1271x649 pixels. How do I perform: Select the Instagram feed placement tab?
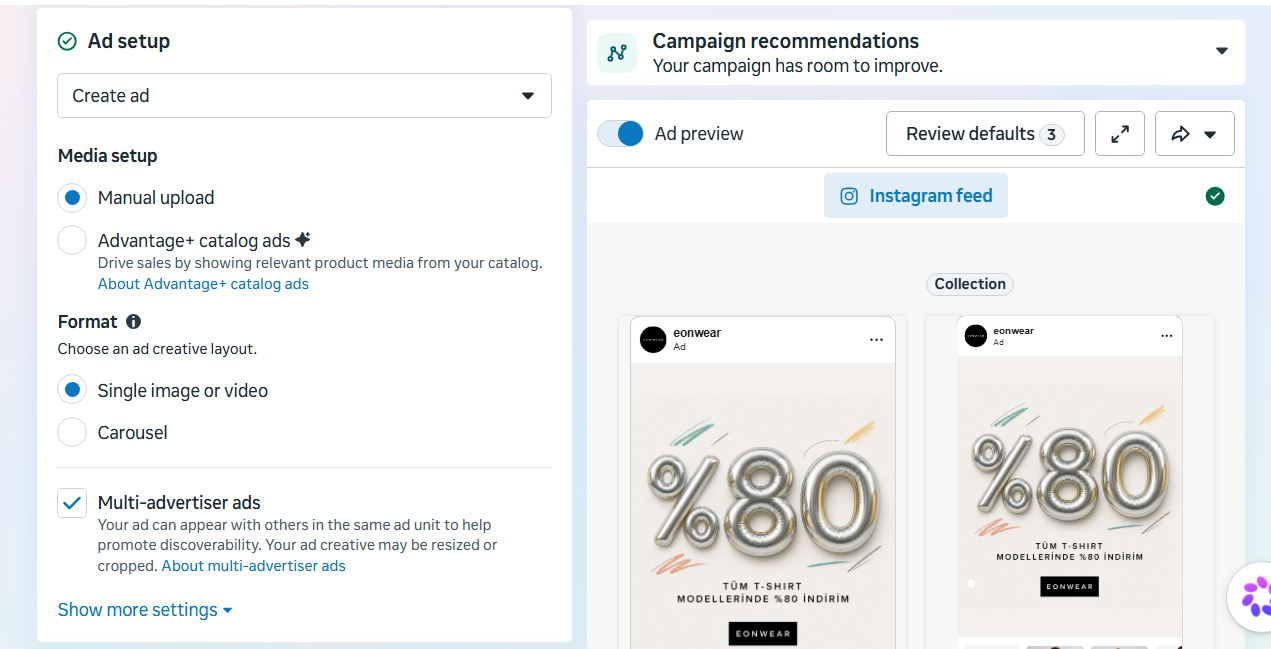point(916,196)
